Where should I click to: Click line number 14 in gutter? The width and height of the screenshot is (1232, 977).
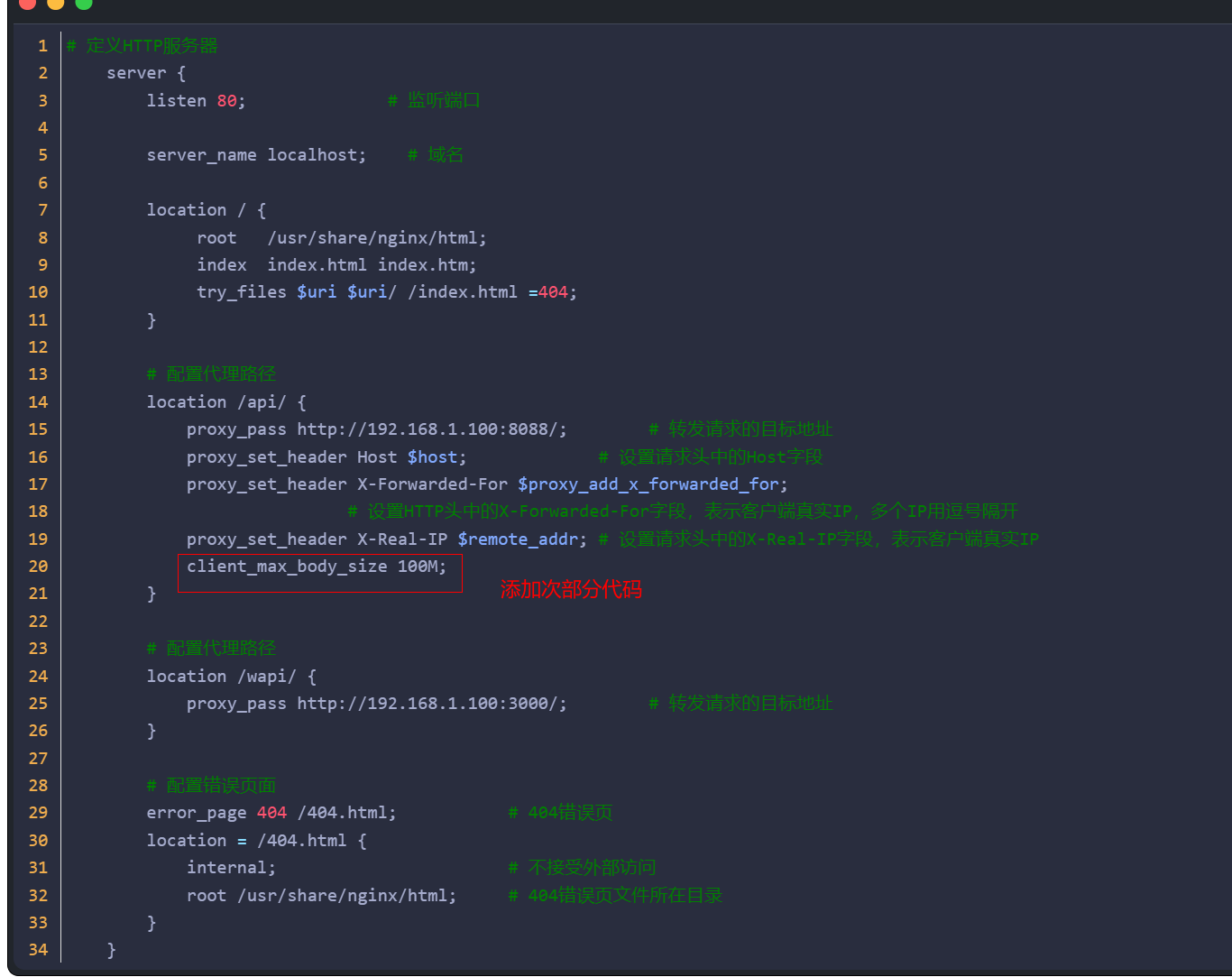[x=38, y=402]
